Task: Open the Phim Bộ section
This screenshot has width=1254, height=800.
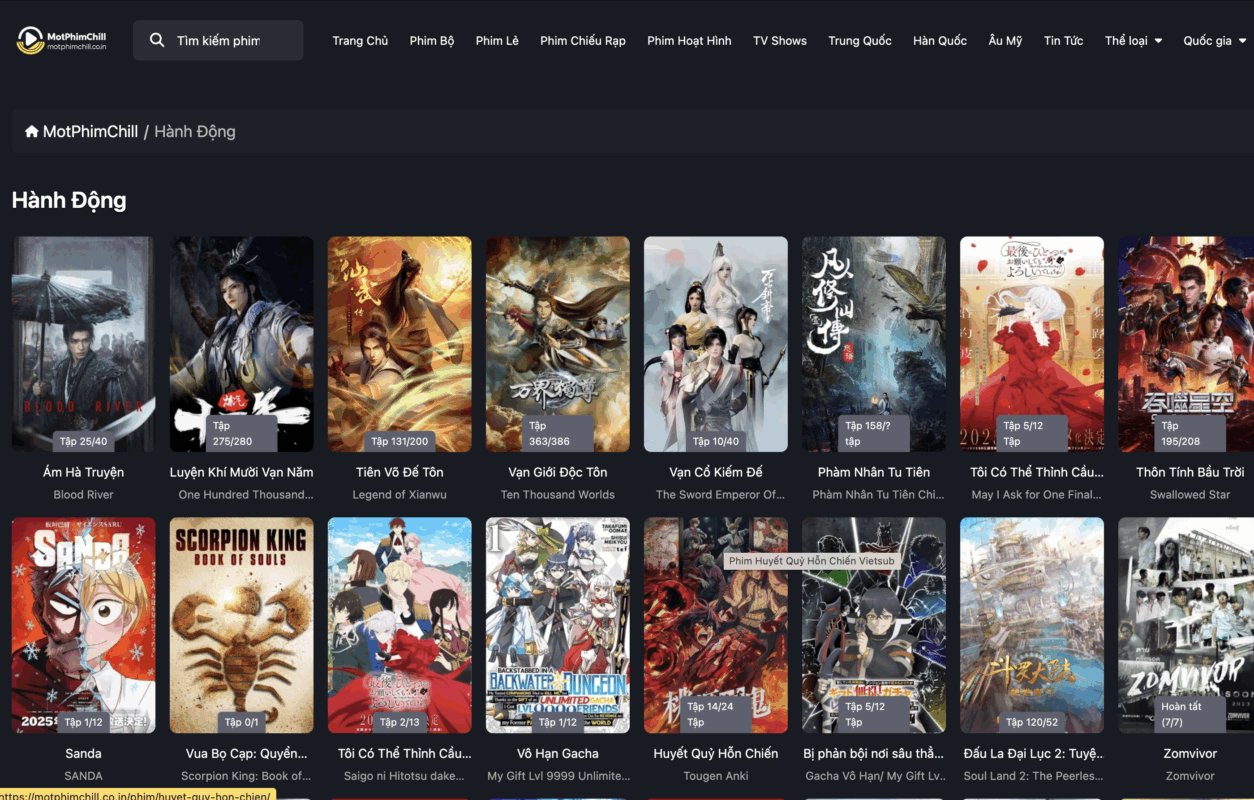Action: [432, 41]
